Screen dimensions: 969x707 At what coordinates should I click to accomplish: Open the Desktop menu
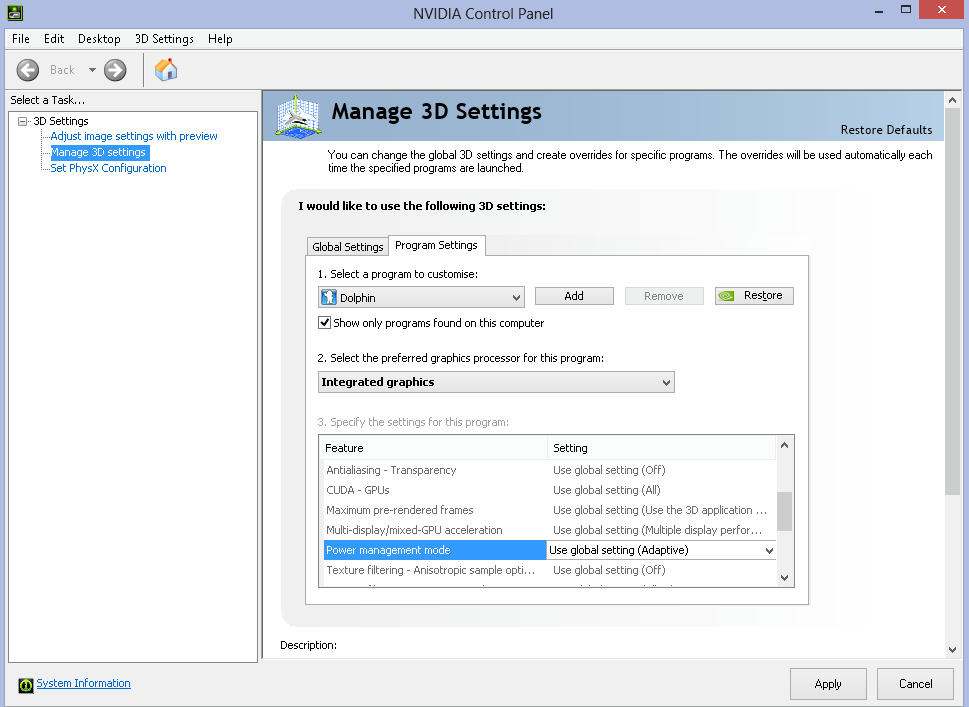click(99, 39)
